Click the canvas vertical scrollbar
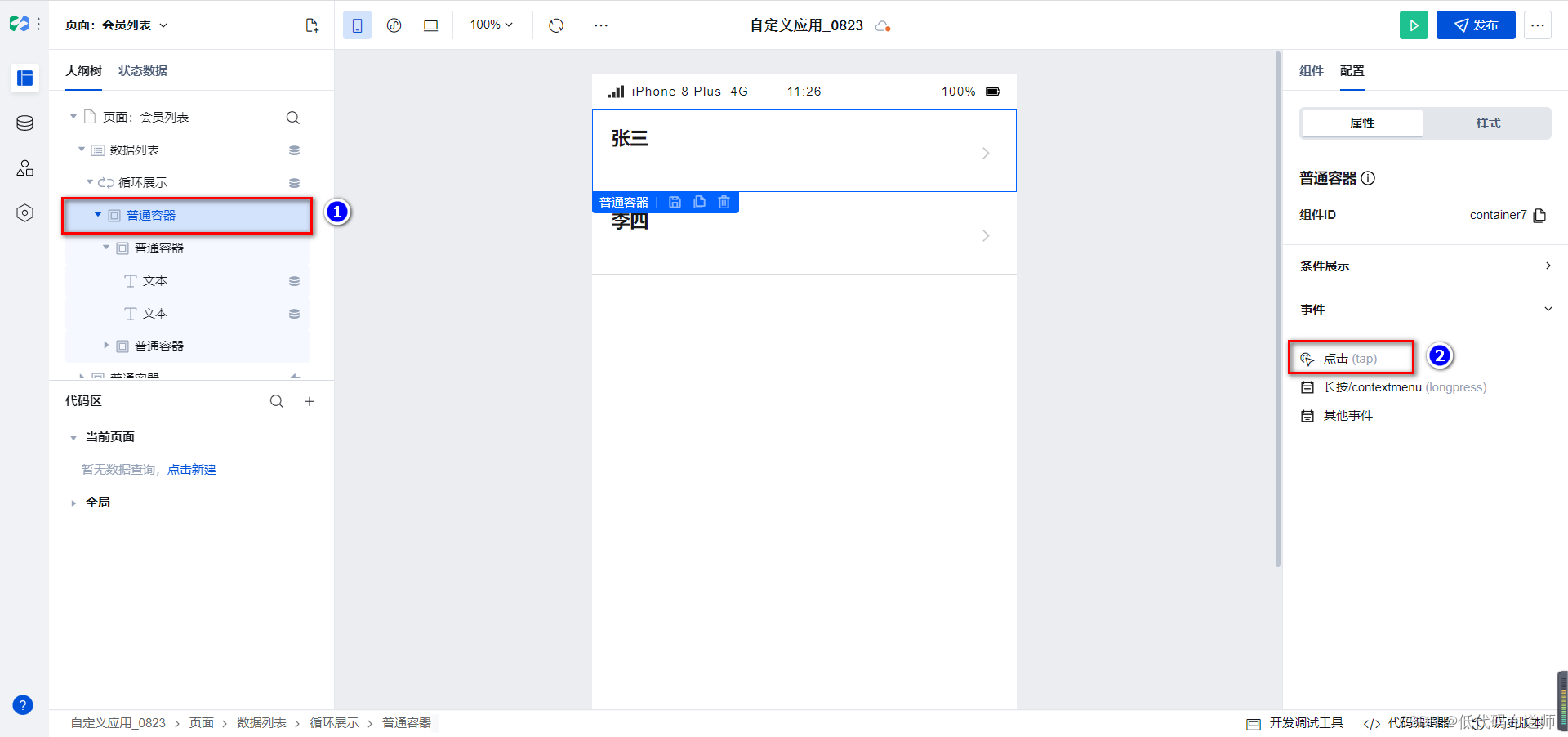 (1278, 309)
